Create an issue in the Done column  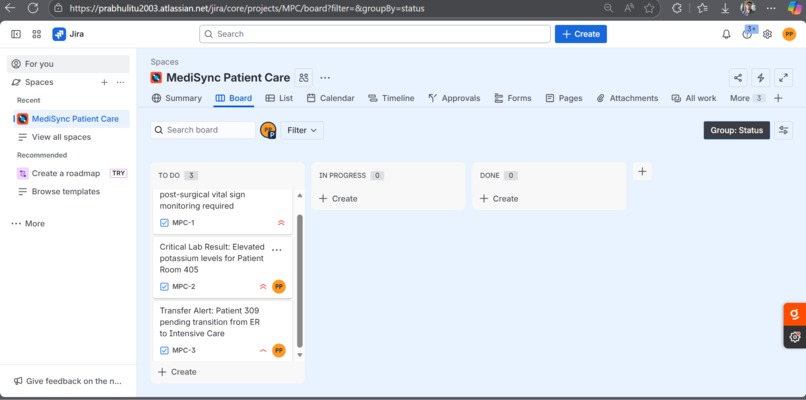(x=499, y=198)
